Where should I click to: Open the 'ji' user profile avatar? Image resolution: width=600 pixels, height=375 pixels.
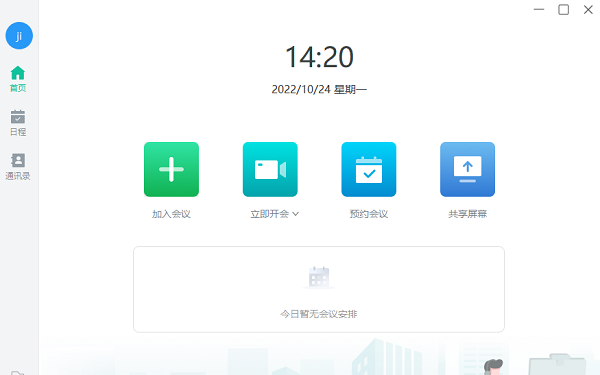coord(19,36)
